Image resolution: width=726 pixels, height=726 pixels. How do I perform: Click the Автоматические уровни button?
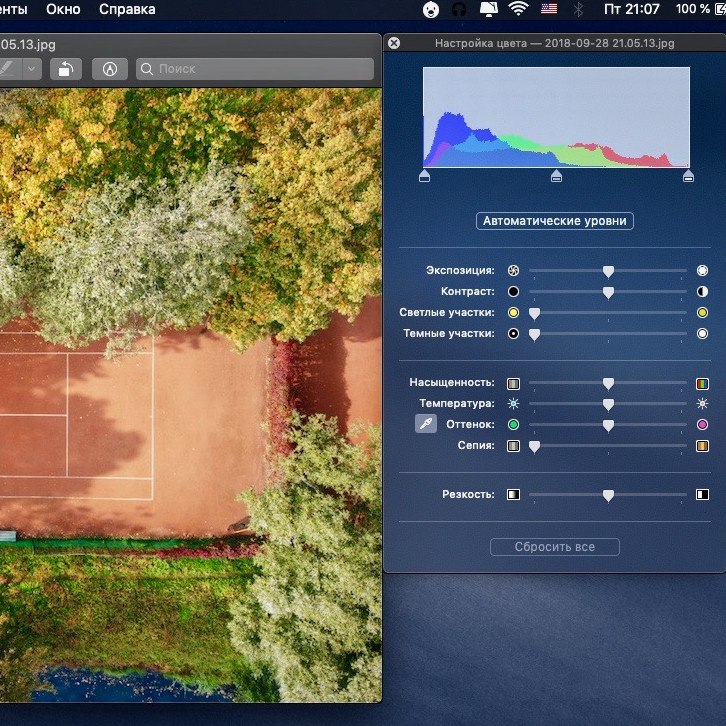click(x=555, y=221)
